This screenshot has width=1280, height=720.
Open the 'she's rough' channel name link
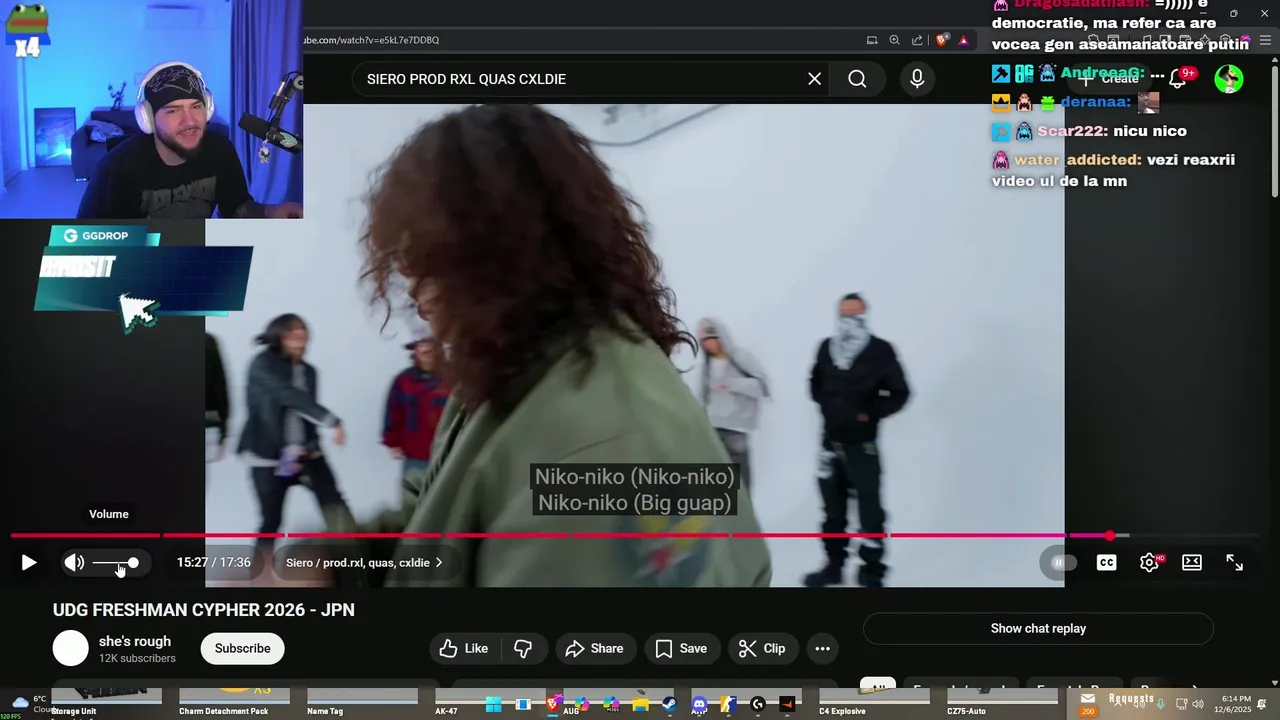coord(135,642)
